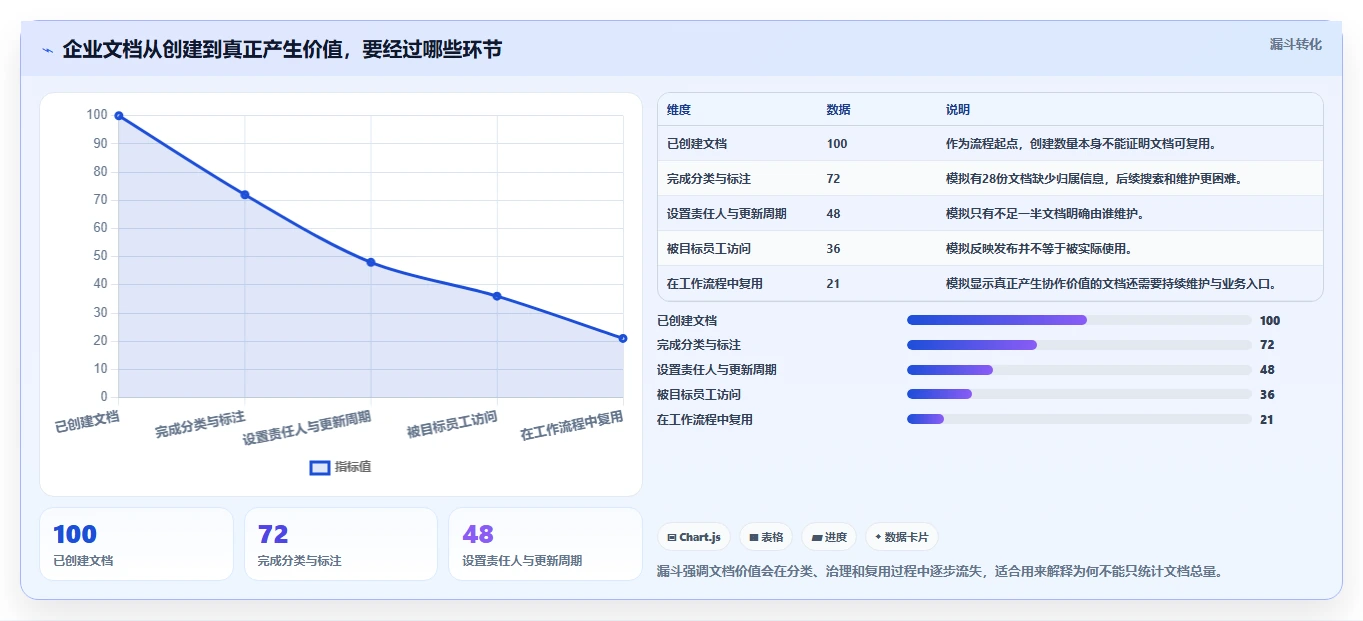
Task: Click the page title 企业文档从创建到真正产生价值
Action: (283, 49)
